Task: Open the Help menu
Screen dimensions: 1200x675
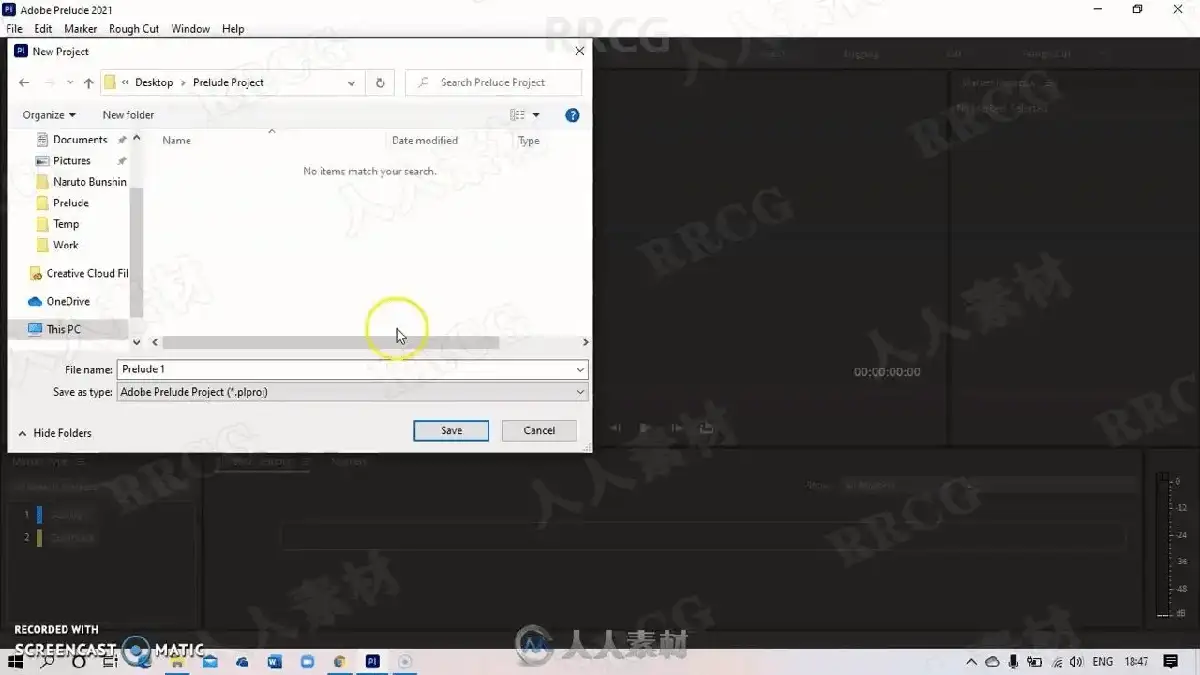Action: (x=233, y=29)
